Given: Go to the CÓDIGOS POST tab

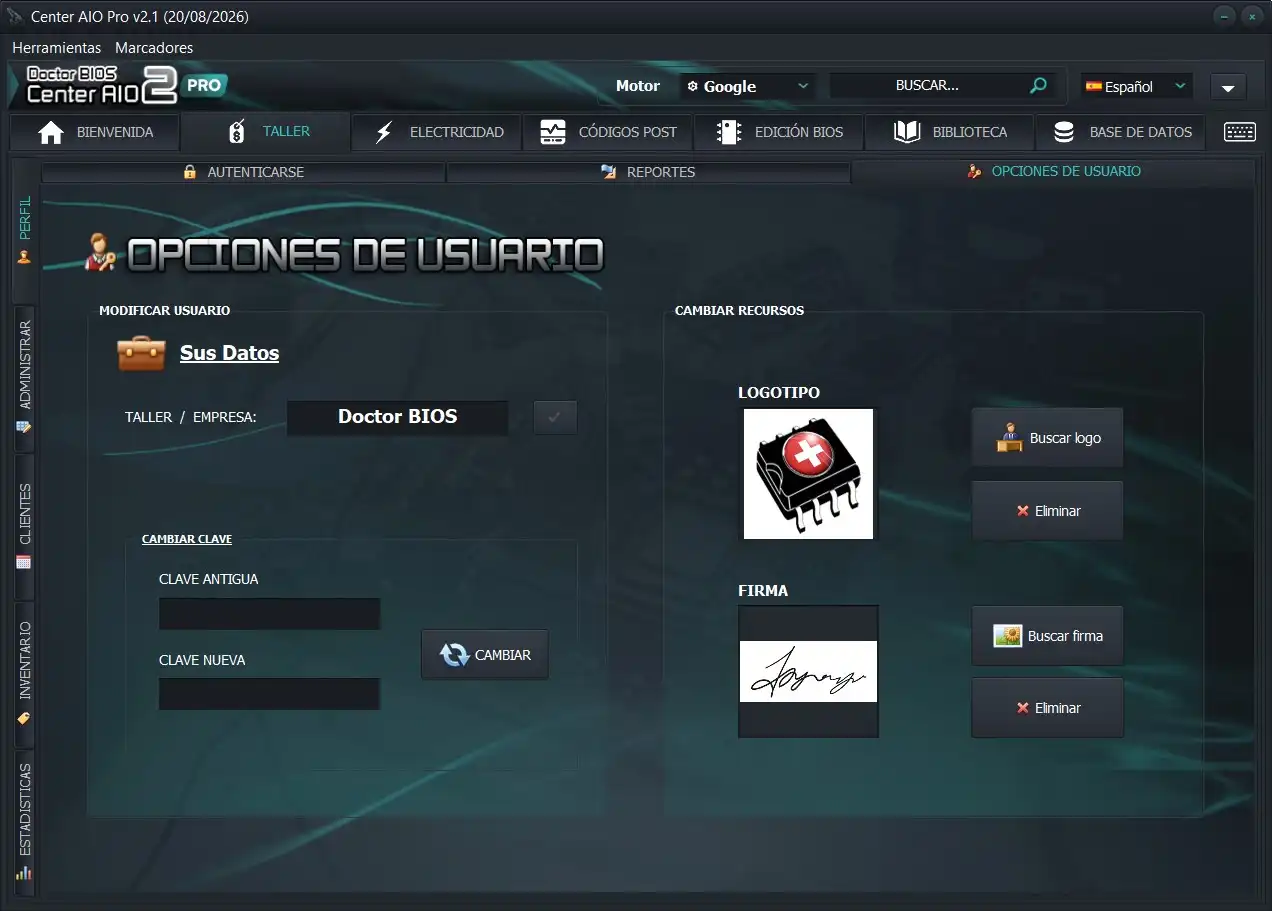Looking at the screenshot, I should point(607,132).
